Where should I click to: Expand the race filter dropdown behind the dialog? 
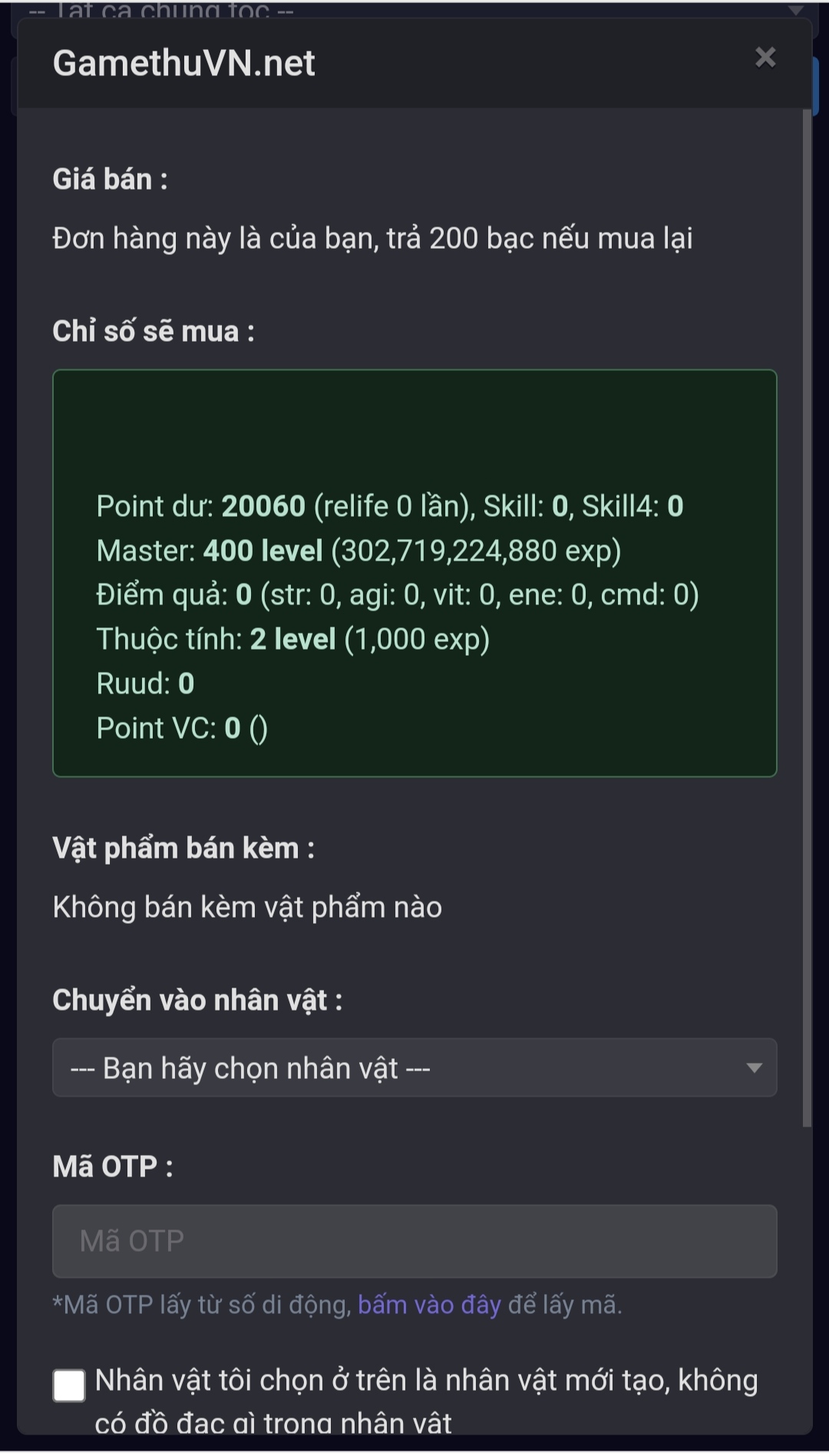pos(795,10)
